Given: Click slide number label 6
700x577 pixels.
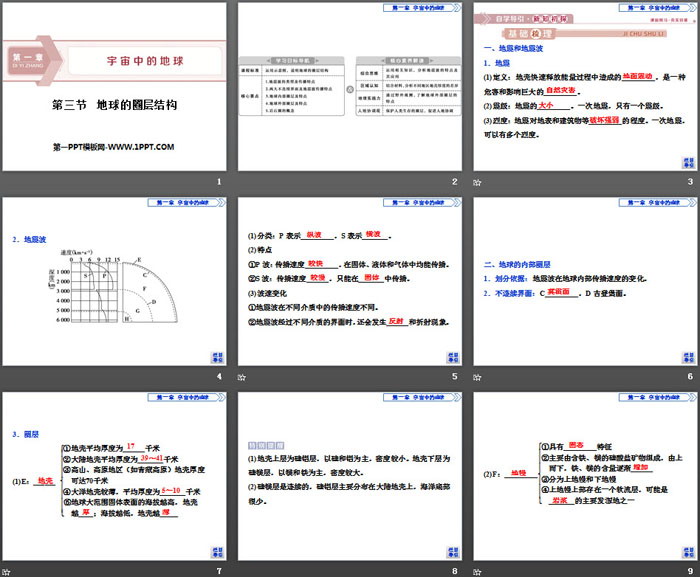Looking at the screenshot, I should [x=690, y=376].
